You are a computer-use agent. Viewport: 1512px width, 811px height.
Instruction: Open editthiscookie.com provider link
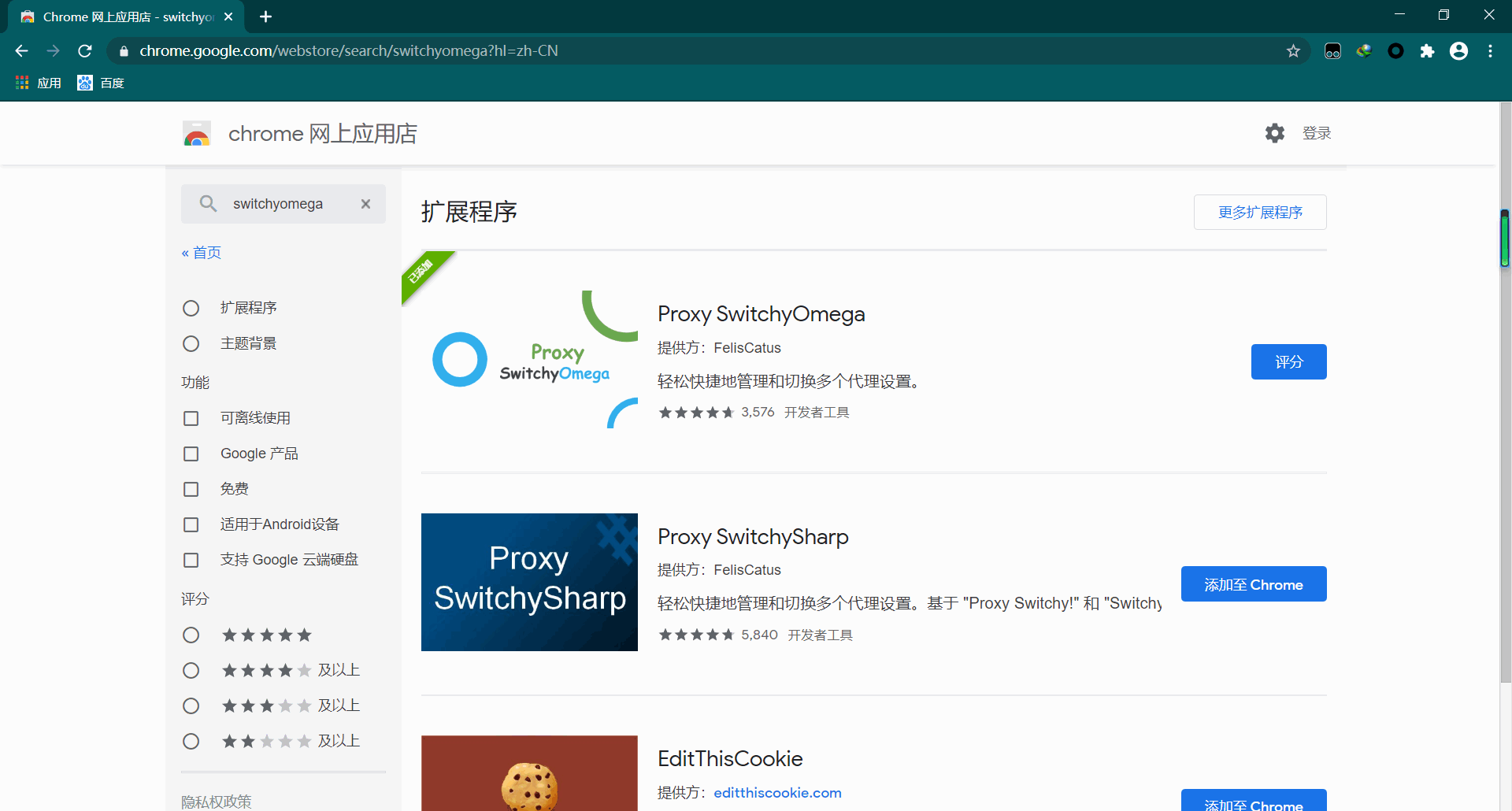(x=777, y=793)
